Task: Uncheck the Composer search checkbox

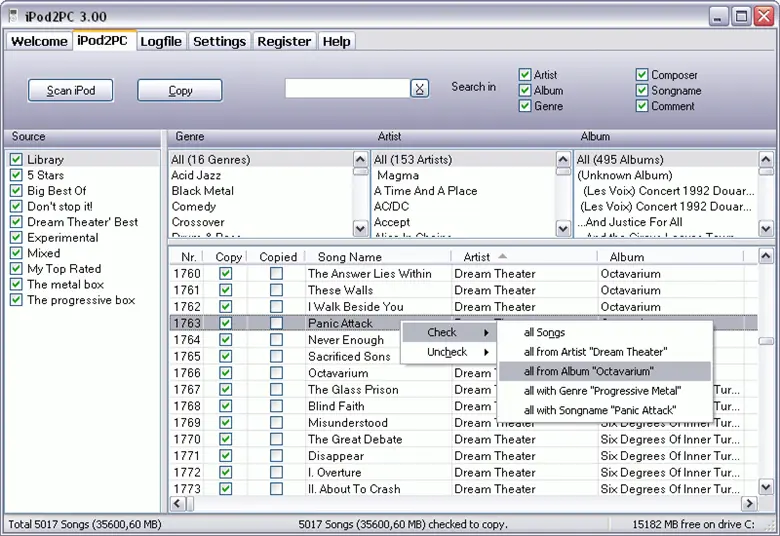Action: click(642, 75)
